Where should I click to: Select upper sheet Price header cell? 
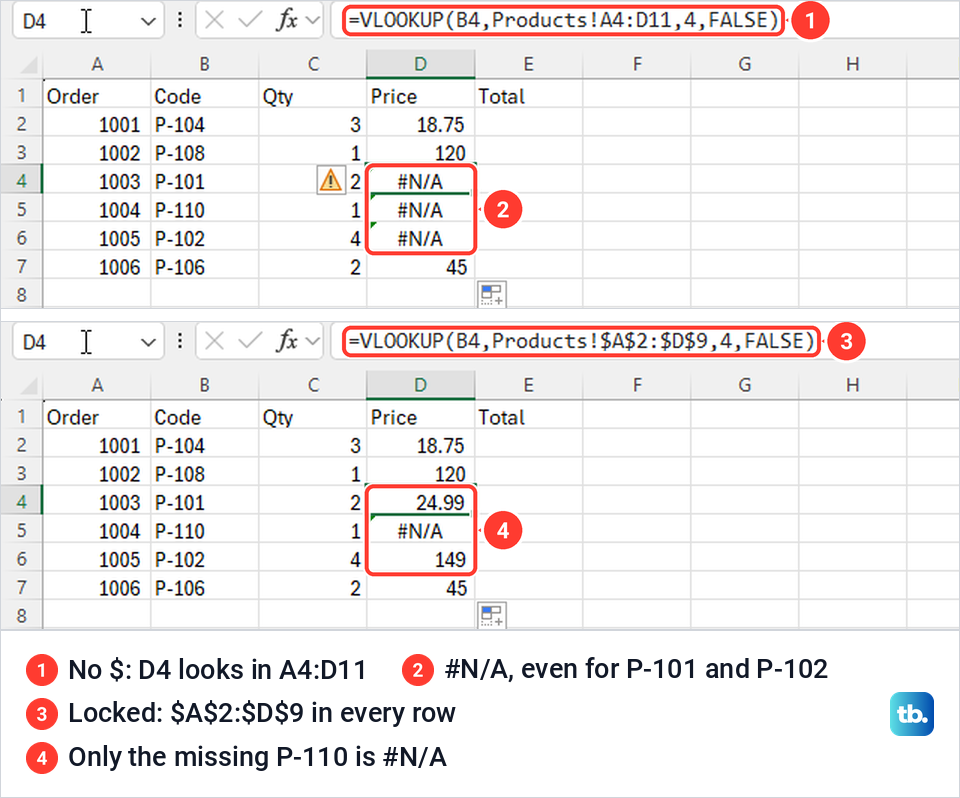pyautogui.click(x=421, y=96)
